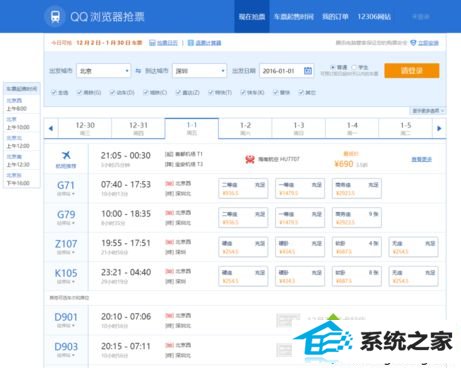Select the student ticket radio button
The height and width of the screenshot is (368, 461).
pyautogui.click(x=354, y=67)
